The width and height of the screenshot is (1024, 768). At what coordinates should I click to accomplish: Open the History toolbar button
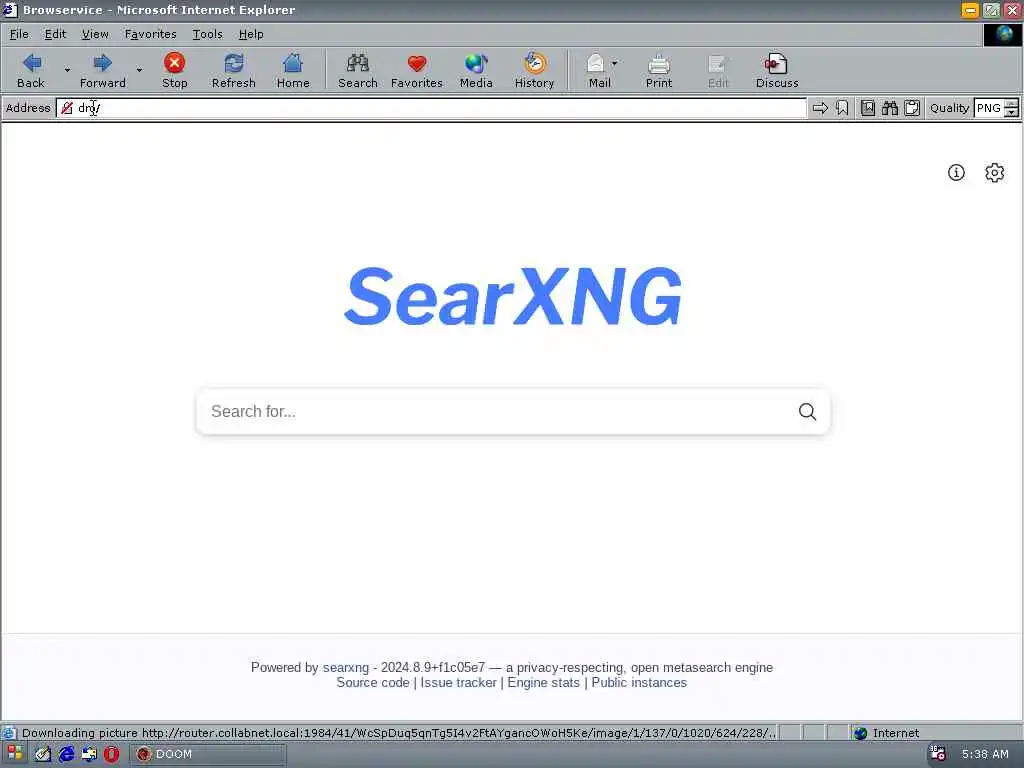pos(534,71)
